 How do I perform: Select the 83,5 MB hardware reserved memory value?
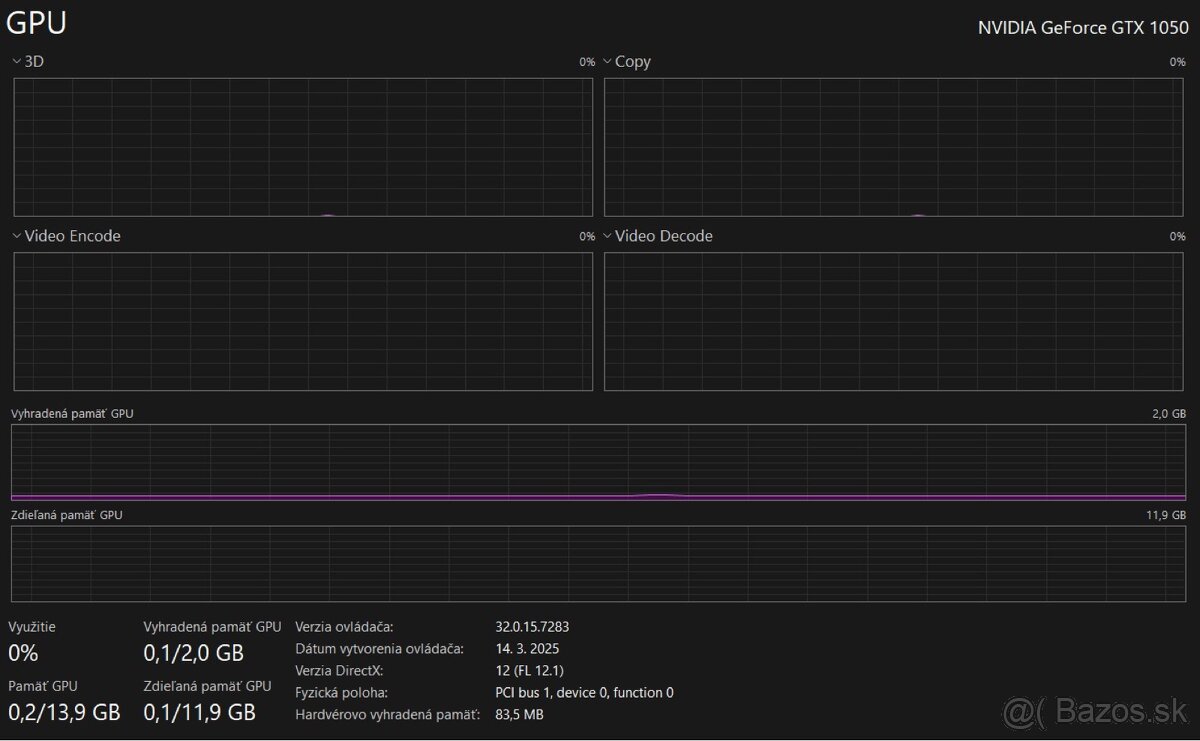tap(519, 715)
